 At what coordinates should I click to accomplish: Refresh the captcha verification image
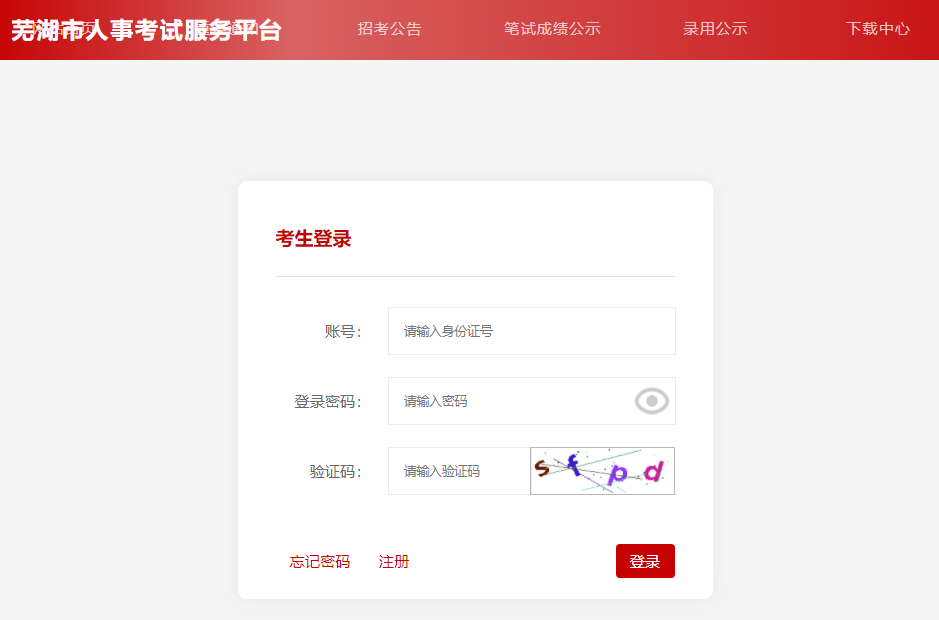[x=602, y=471]
